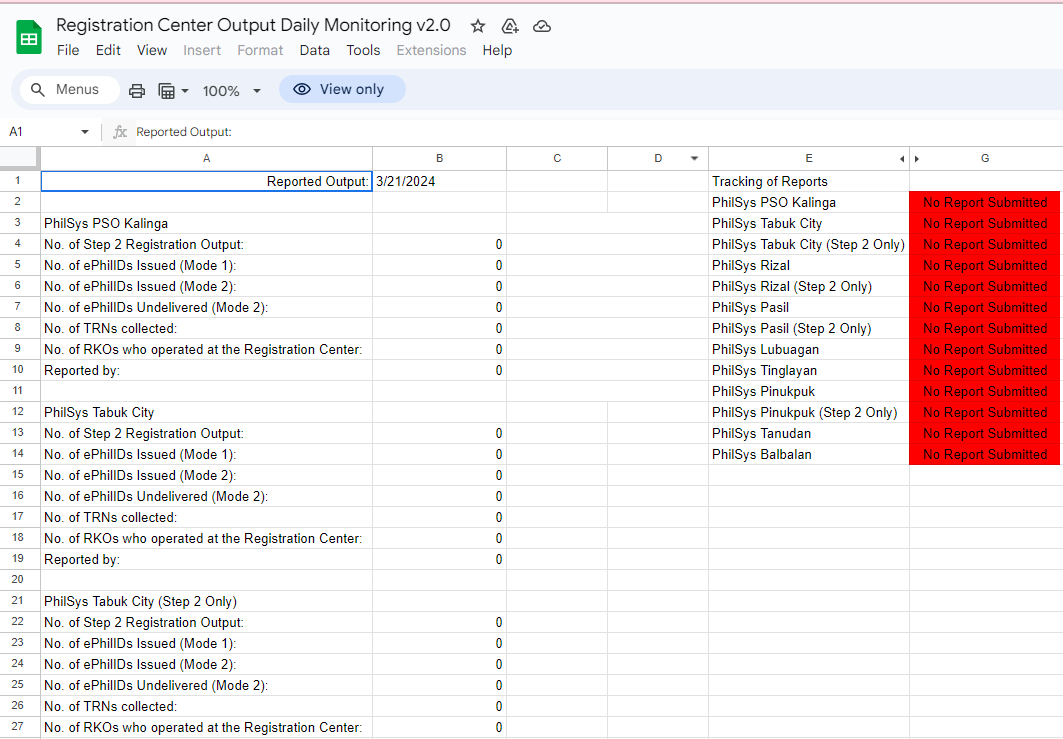1063x739 pixels.
Task: Click cell containing date 3/21/2024
Action: (439, 181)
